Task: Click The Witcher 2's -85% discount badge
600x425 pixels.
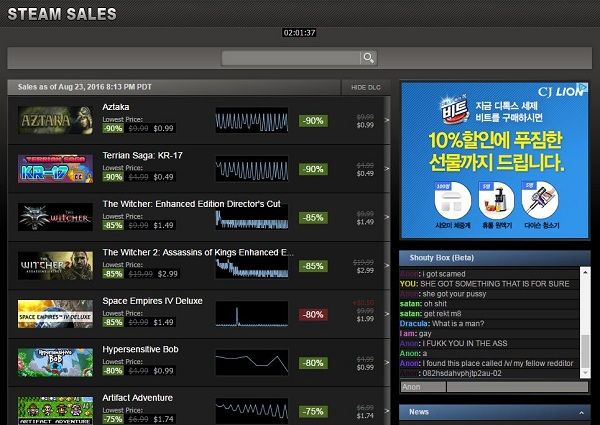Action: [313, 266]
